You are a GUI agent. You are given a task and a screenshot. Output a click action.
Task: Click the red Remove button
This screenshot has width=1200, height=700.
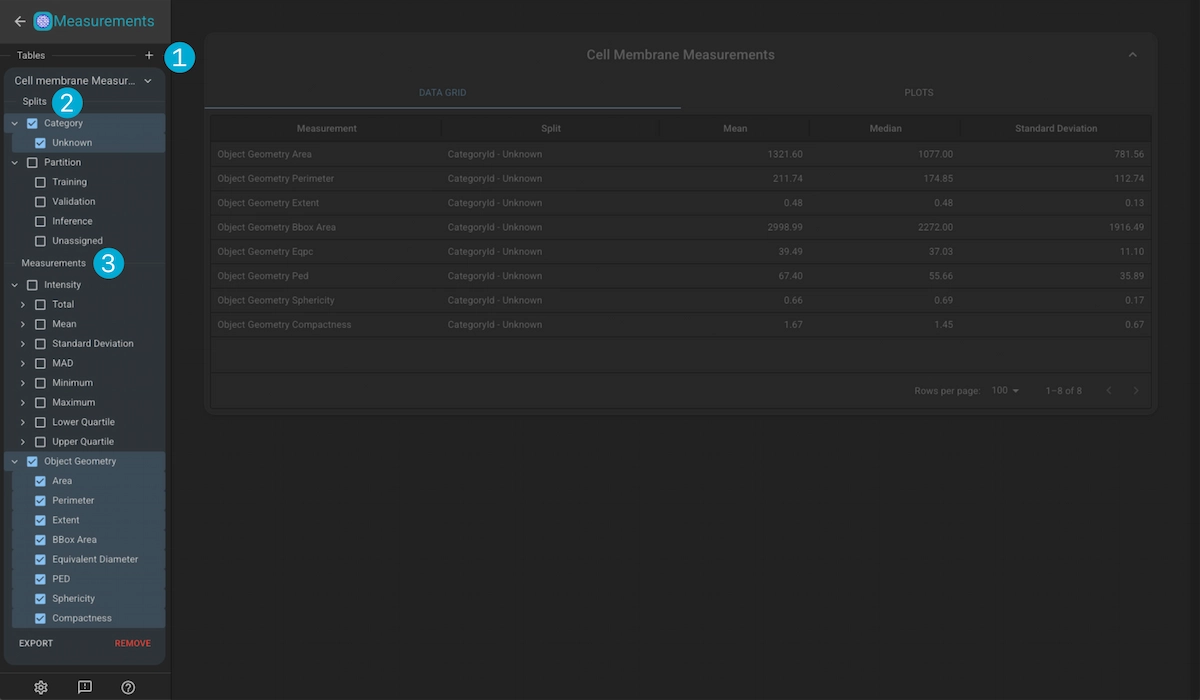pos(132,643)
